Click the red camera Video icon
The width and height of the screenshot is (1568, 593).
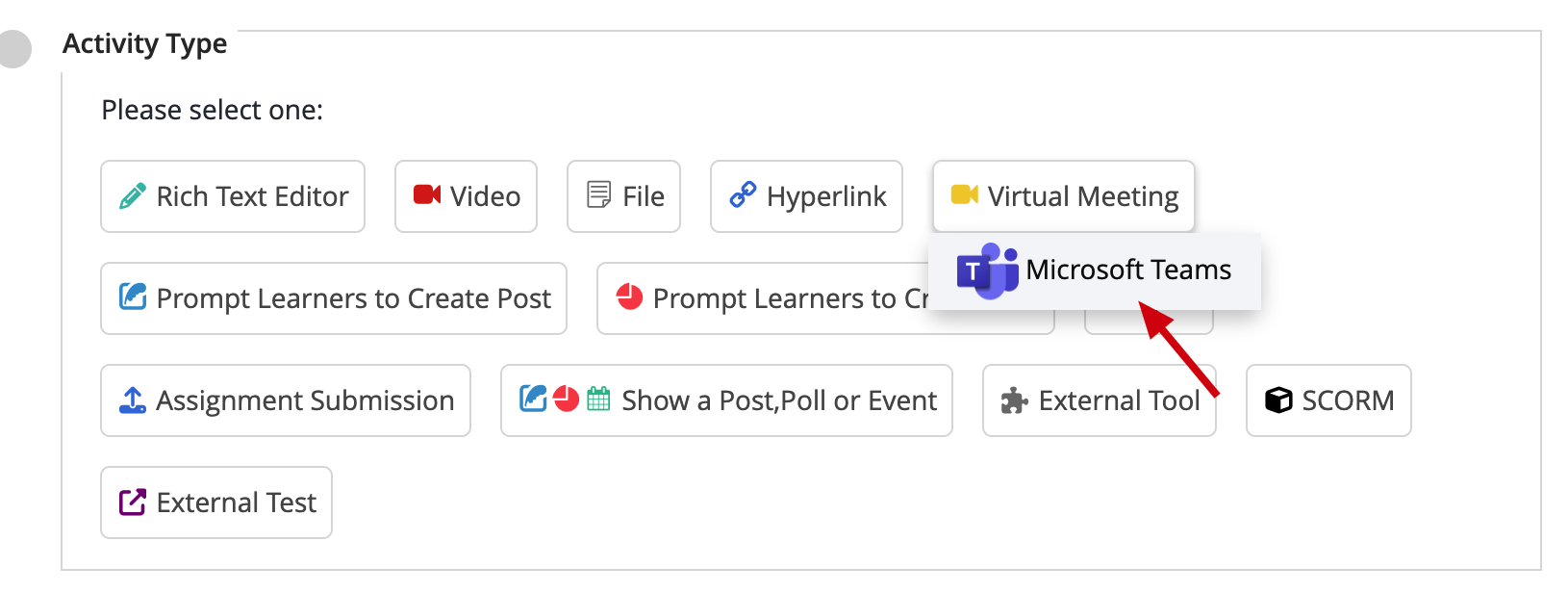427,195
